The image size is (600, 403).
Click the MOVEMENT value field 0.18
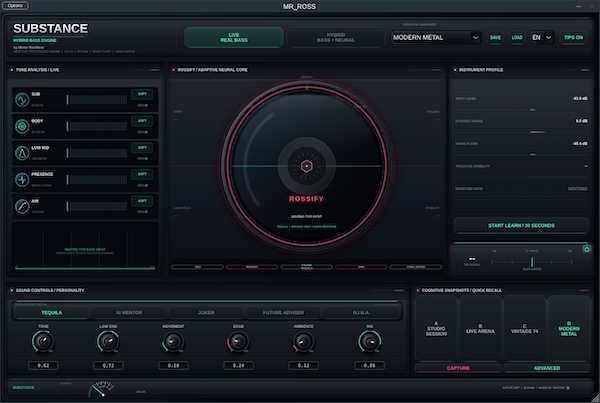(x=173, y=365)
